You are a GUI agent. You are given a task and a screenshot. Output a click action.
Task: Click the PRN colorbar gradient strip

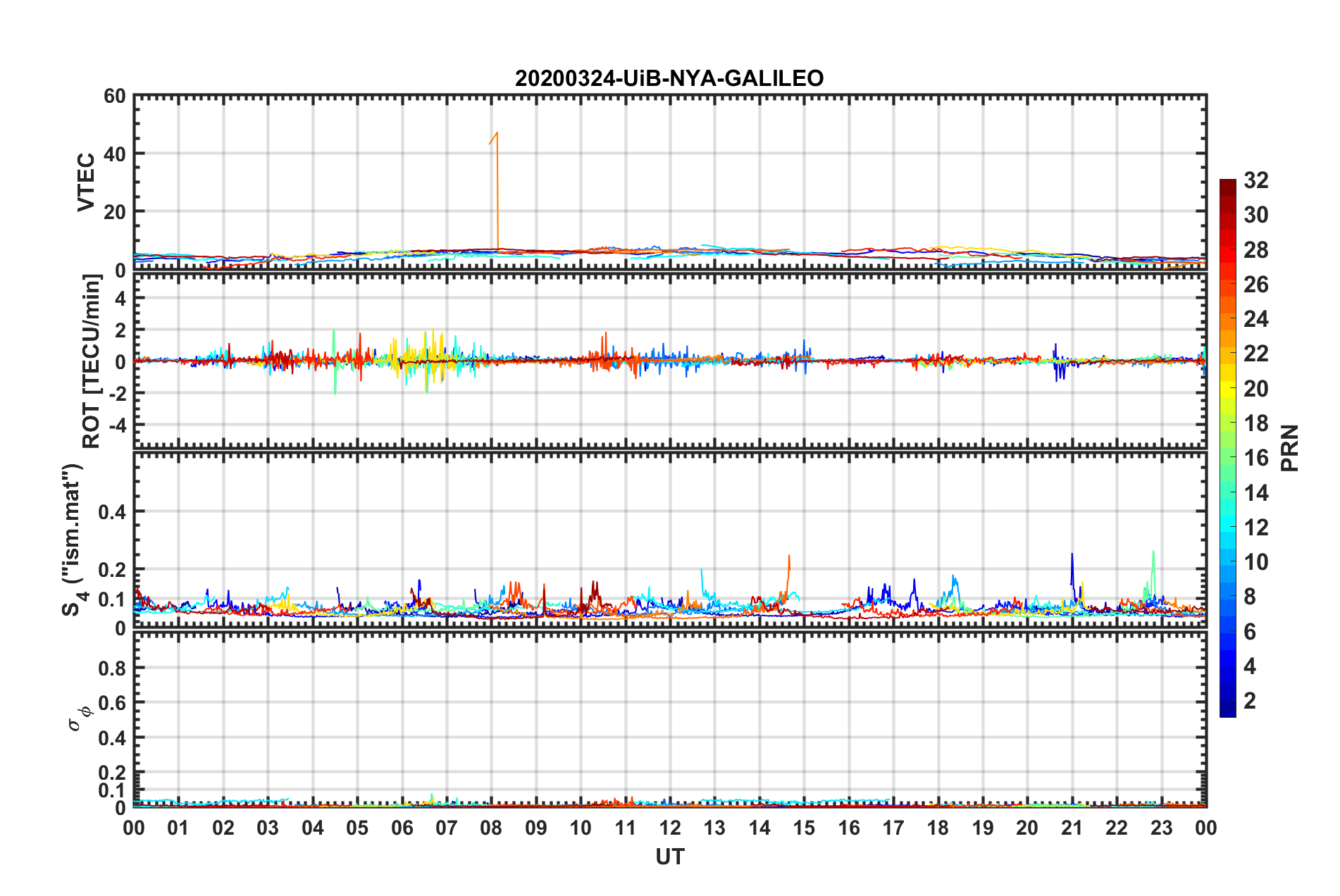click(x=1228, y=448)
